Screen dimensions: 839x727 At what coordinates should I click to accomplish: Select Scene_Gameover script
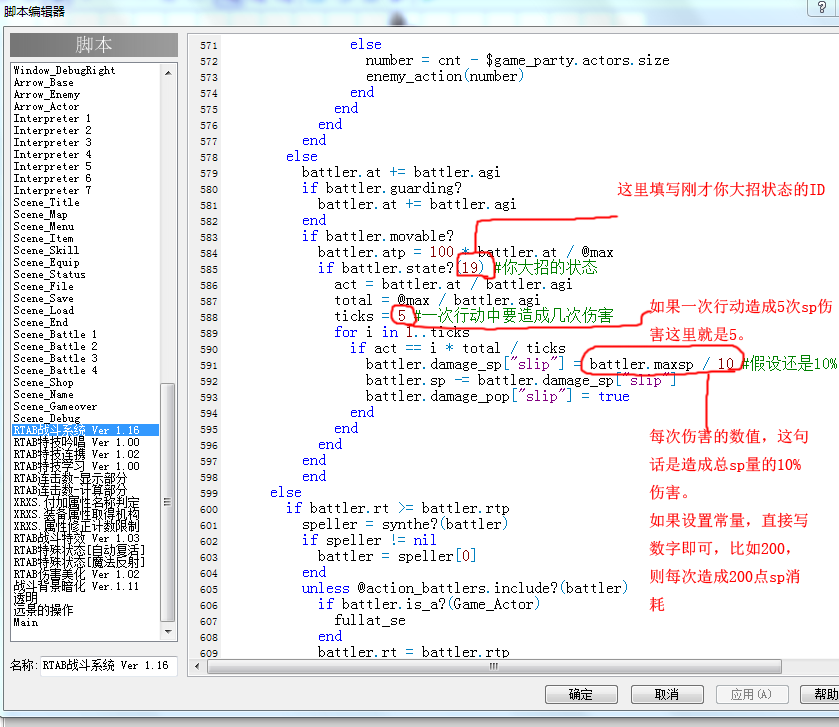tap(55, 407)
